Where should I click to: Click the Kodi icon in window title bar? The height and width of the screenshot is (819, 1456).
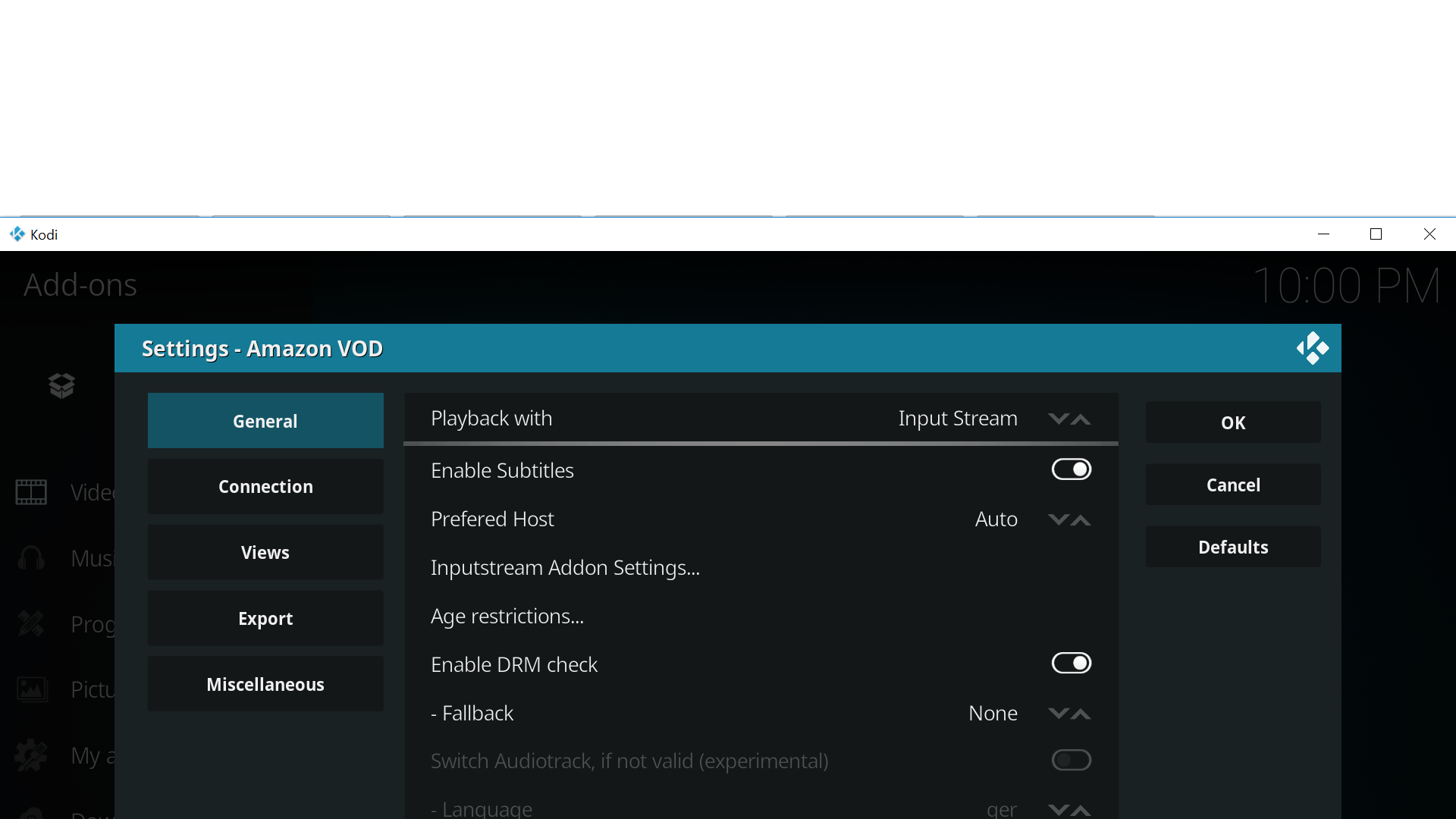point(17,234)
